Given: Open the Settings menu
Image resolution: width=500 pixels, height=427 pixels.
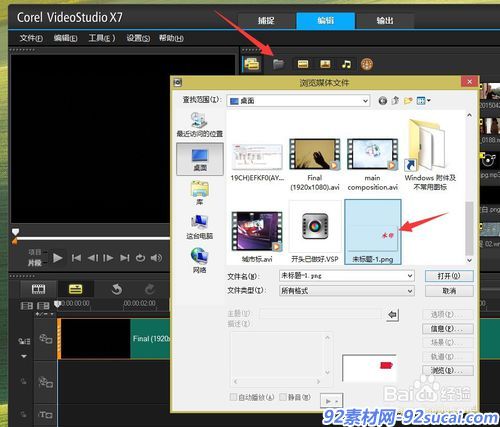Looking at the screenshot, I should tap(138, 38).
